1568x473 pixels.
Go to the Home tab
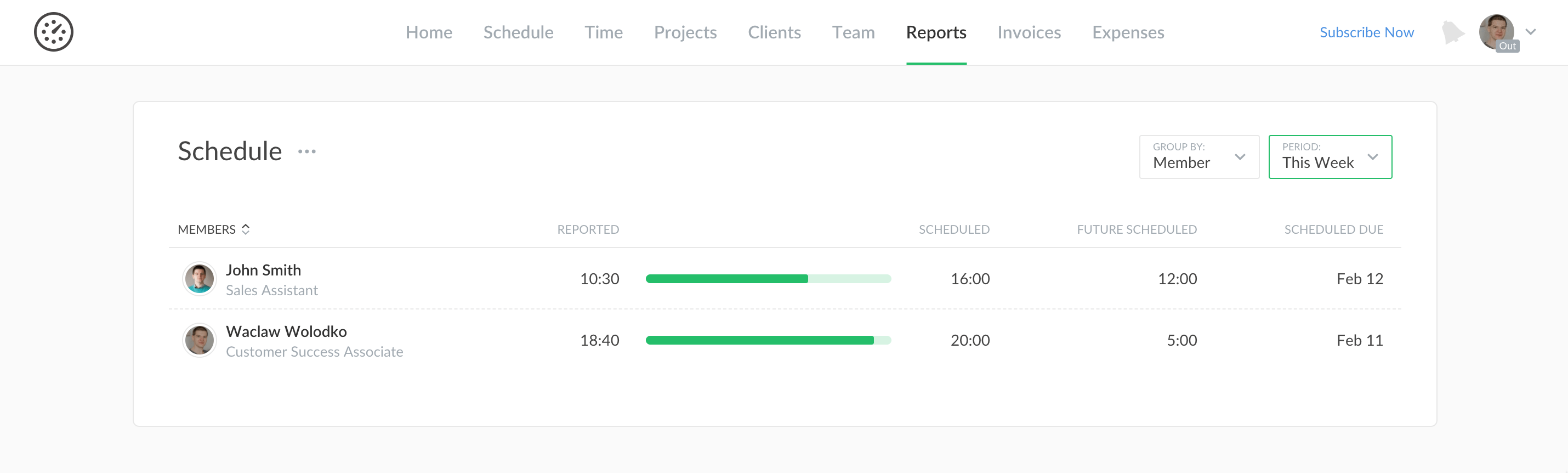click(x=429, y=32)
